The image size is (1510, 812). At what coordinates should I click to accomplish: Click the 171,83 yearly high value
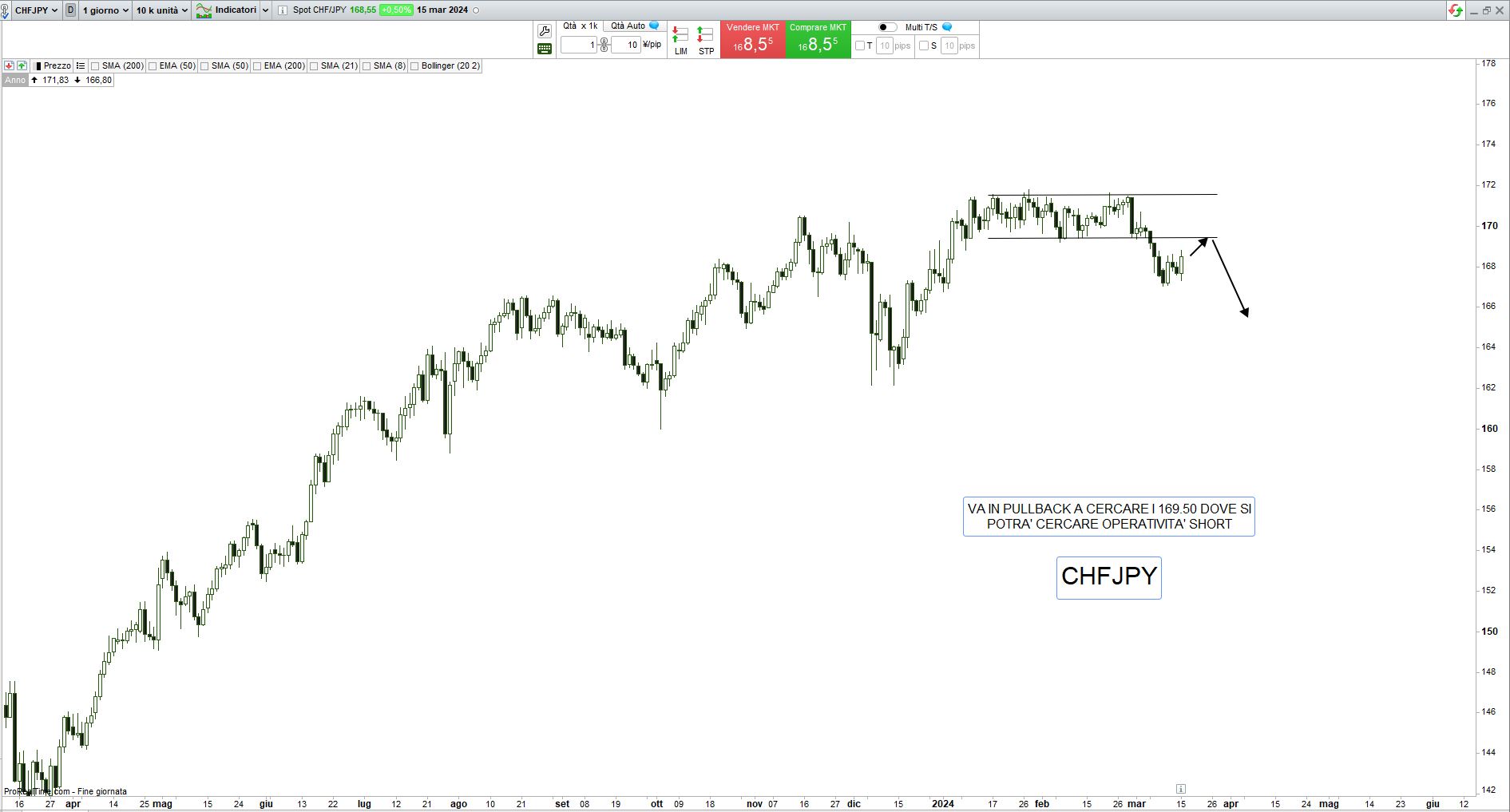click(x=55, y=80)
